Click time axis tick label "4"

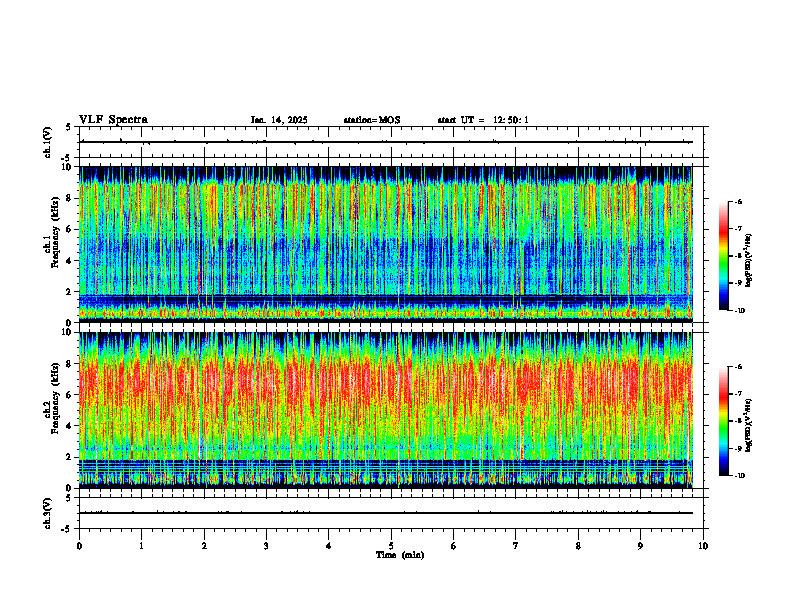(329, 546)
